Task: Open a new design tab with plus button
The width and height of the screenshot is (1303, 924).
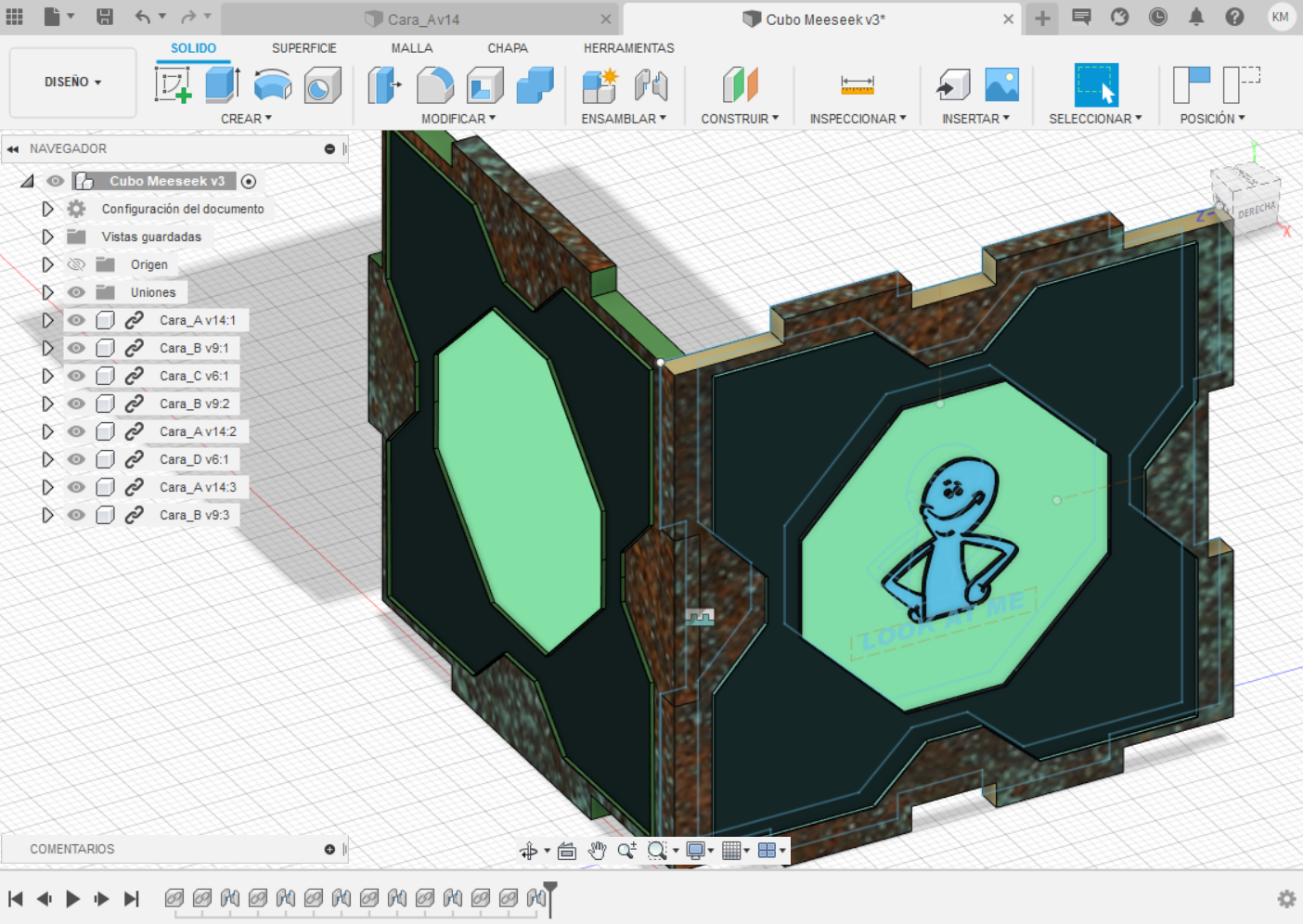Action: [x=1042, y=18]
